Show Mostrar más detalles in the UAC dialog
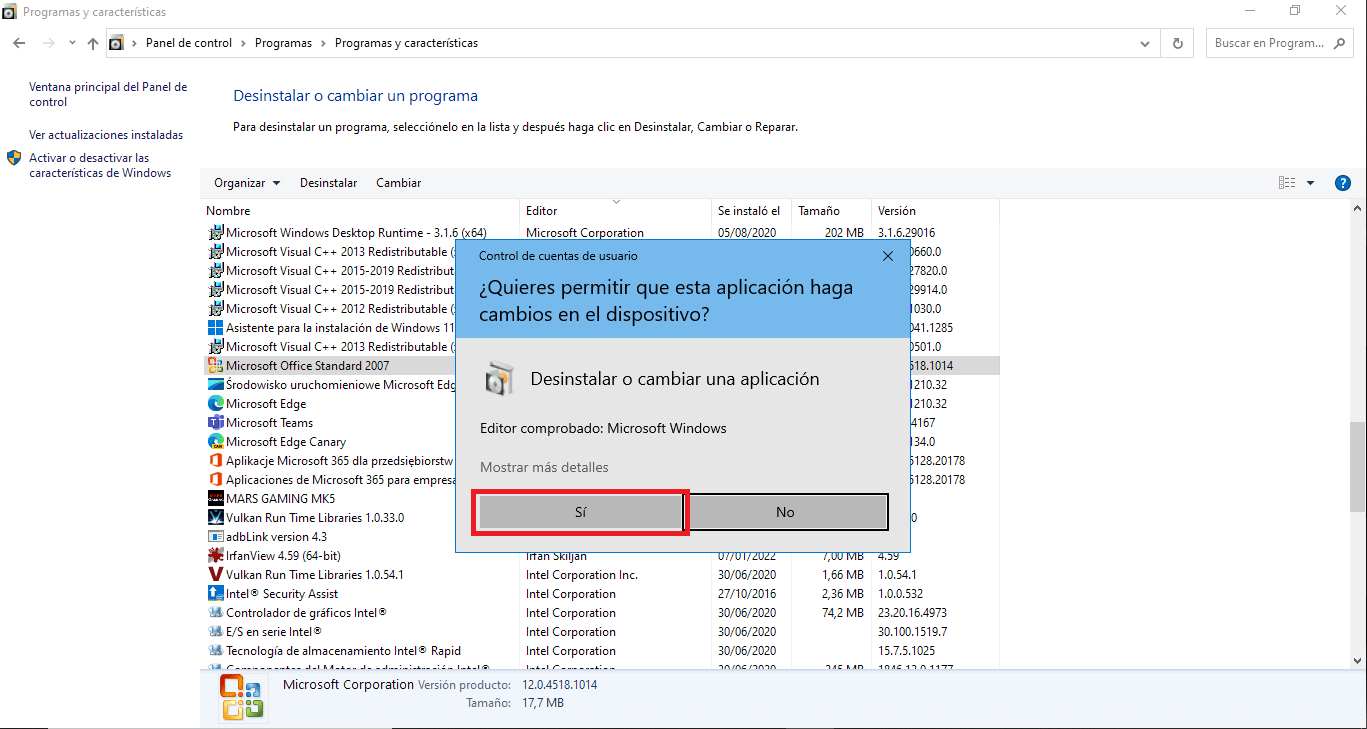1367x729 pixels. click(544, 467)
